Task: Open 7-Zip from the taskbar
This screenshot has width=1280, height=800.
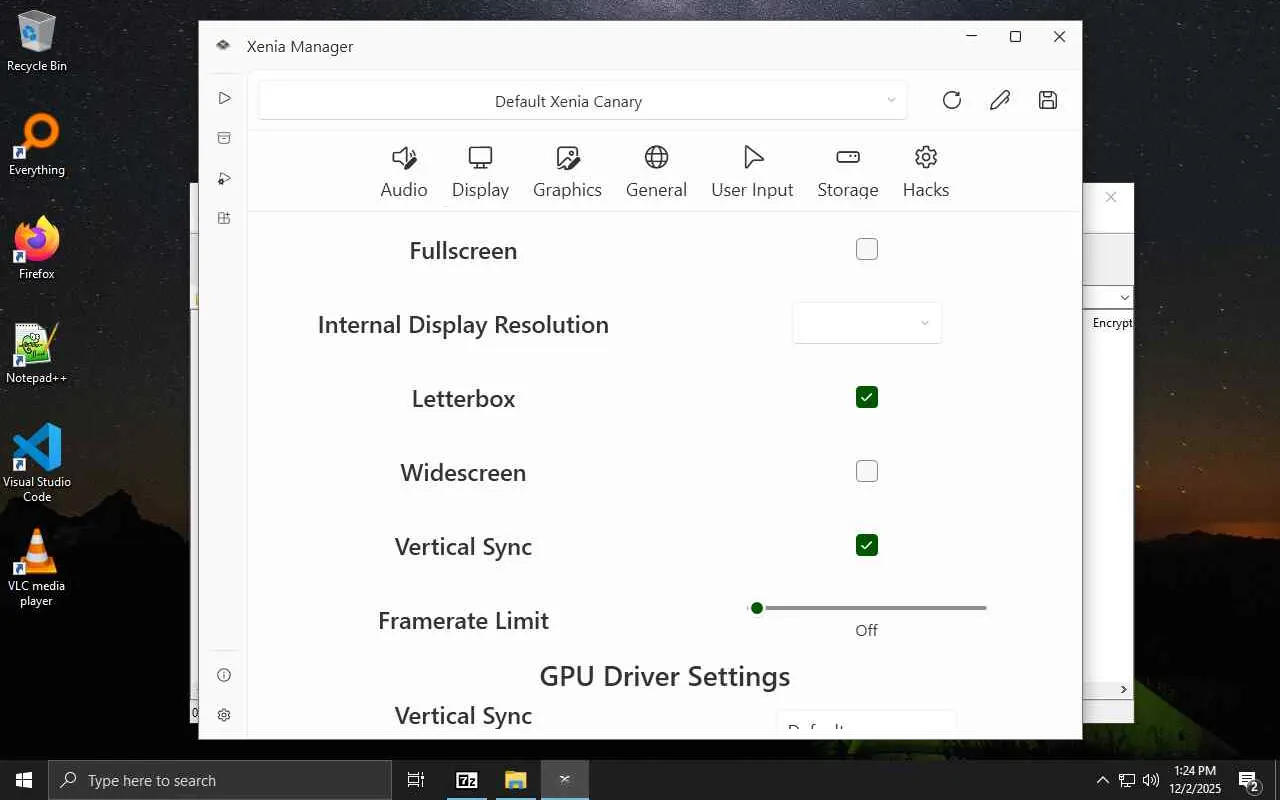Action: point(466,780)
